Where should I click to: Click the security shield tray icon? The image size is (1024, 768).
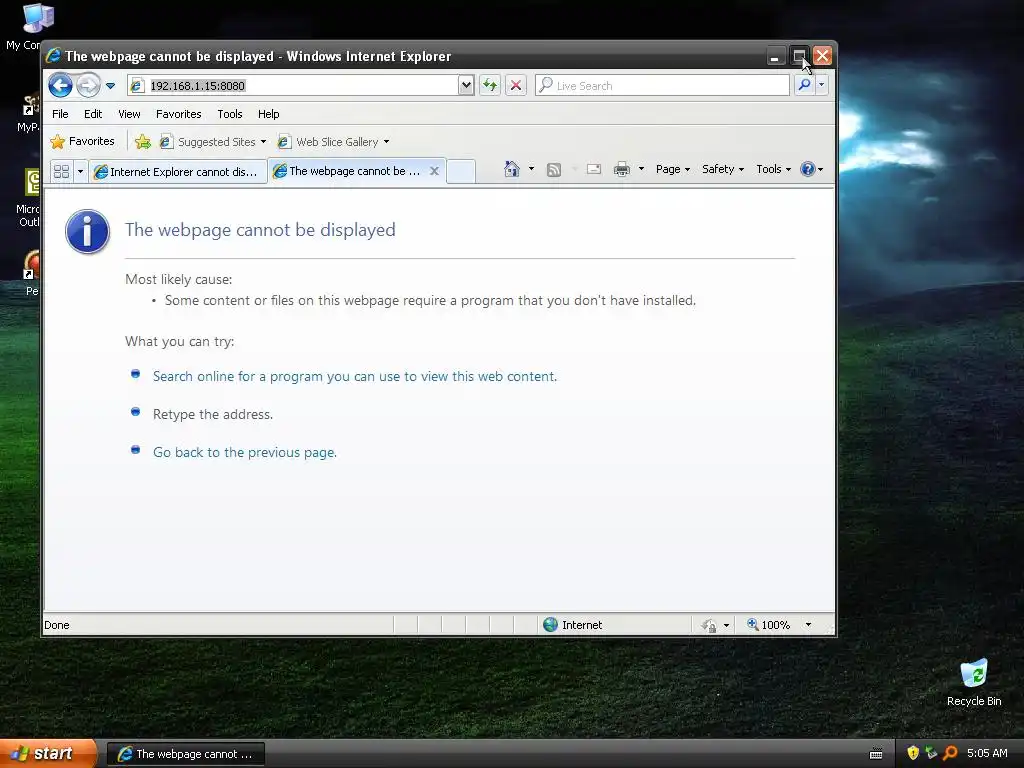point(913,753)
